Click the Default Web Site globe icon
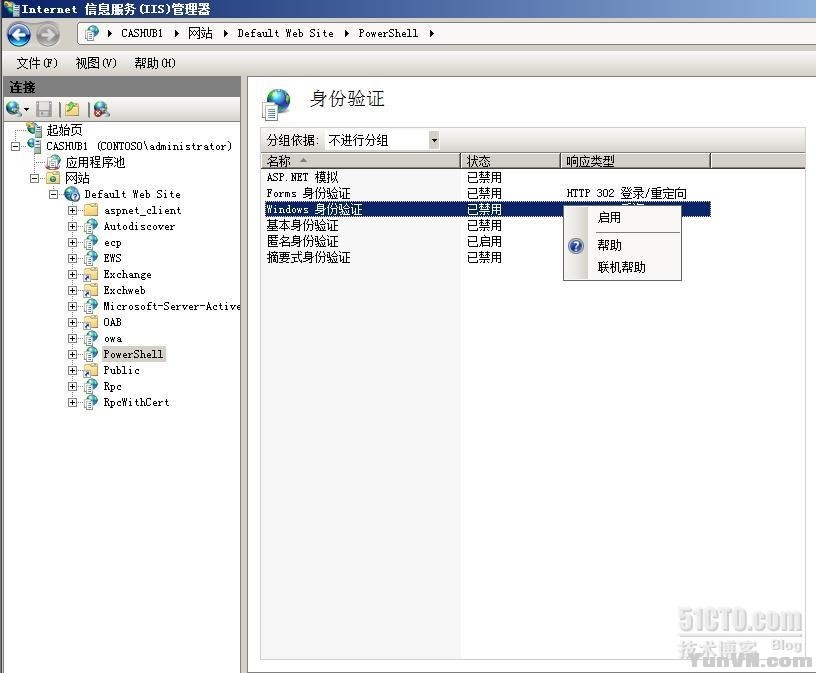The width and height of the screenshot is (816, 673). click(x=72, y=194)
